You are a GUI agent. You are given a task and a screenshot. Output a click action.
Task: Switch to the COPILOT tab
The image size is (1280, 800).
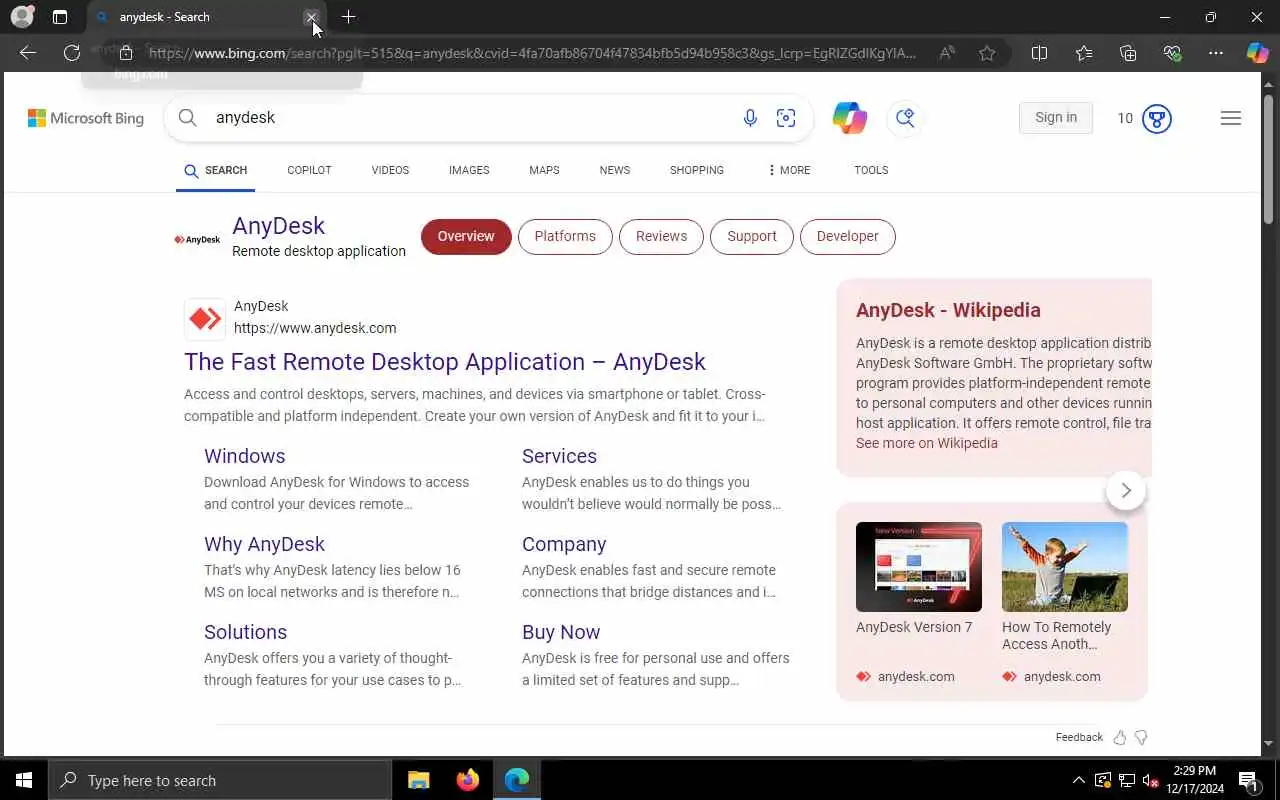[309, 170]
